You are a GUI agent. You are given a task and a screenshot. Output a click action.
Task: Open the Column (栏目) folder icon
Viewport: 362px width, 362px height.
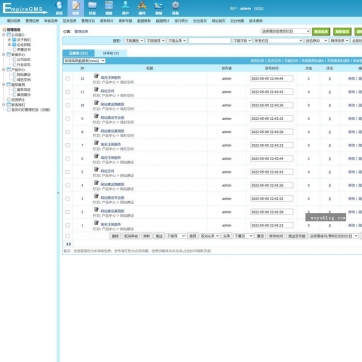(92, 8)
